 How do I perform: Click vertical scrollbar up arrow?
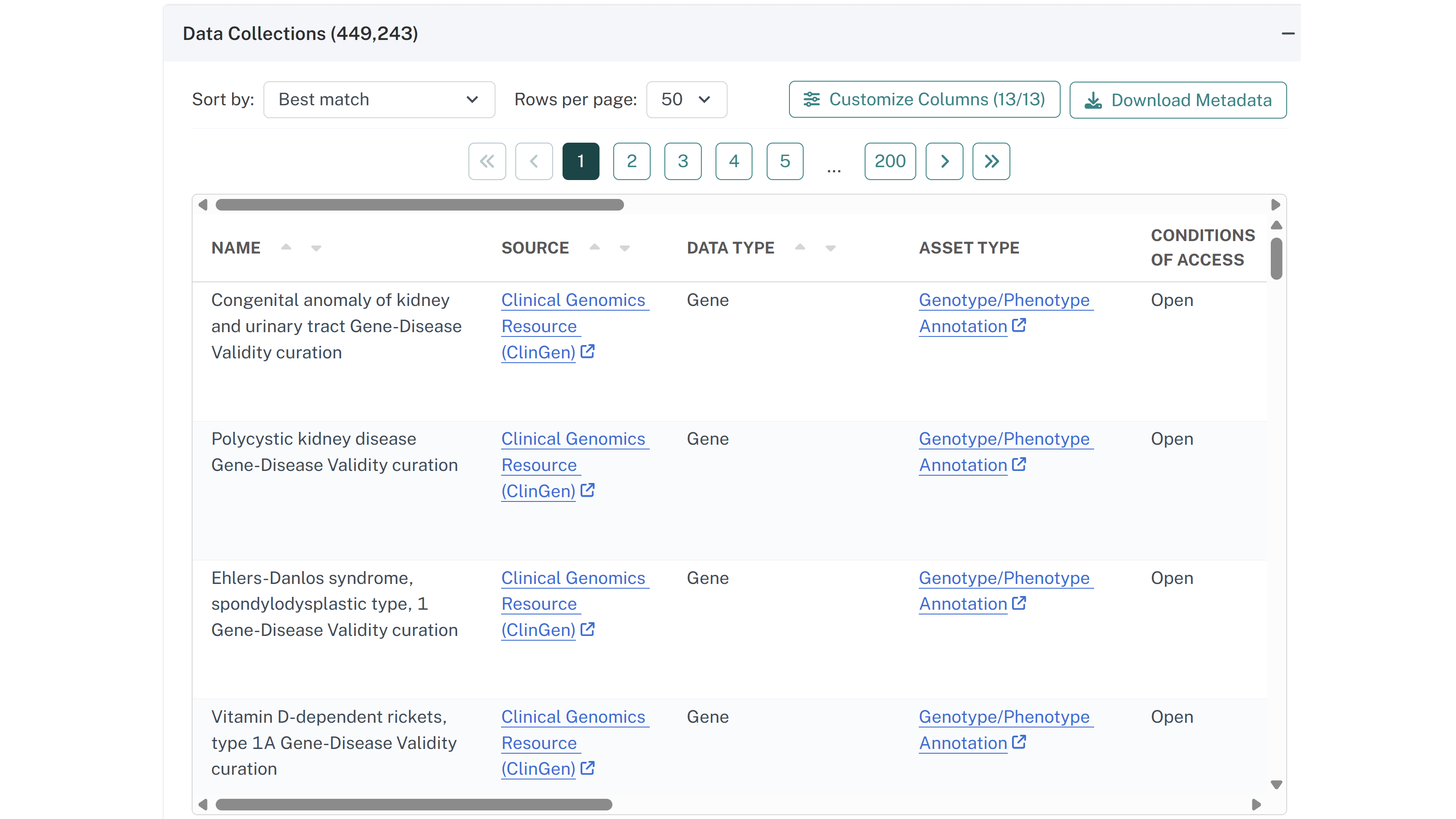pyautogui.click(x=1276, y=226)
